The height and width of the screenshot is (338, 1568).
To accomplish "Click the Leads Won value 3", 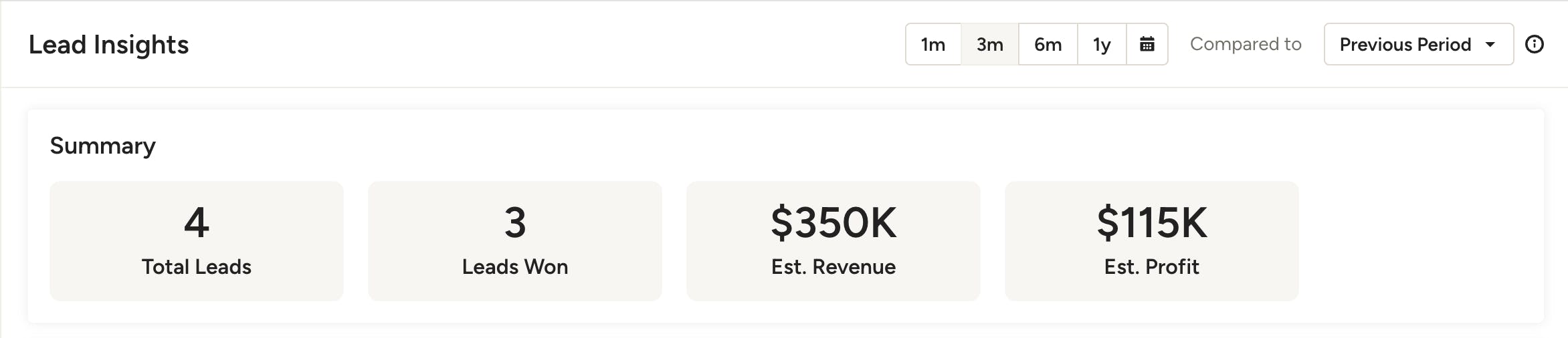I will pyautogui.click(x=514, y=222).
